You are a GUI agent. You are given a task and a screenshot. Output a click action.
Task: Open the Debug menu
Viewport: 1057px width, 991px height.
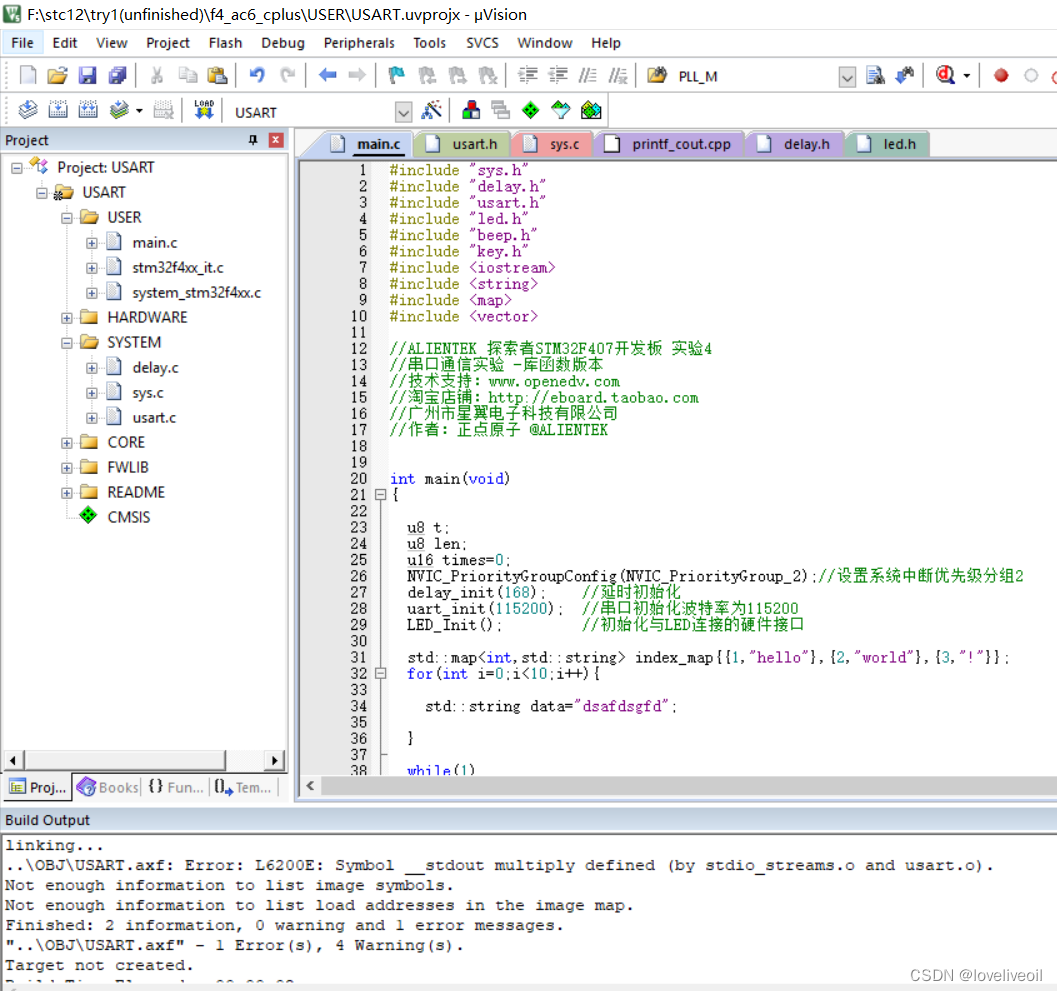[x=283, y=42]
